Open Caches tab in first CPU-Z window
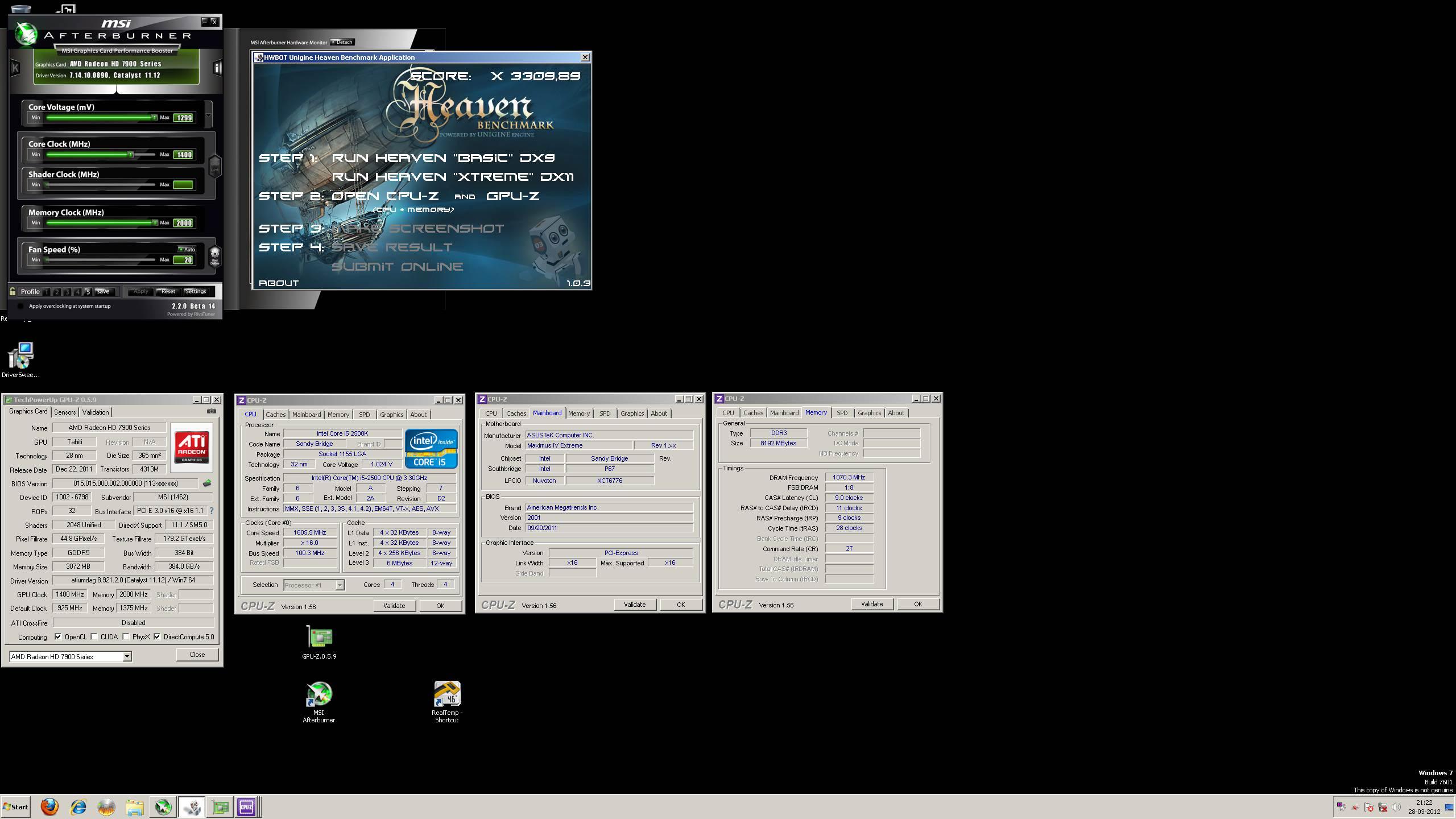 point(276,415)
